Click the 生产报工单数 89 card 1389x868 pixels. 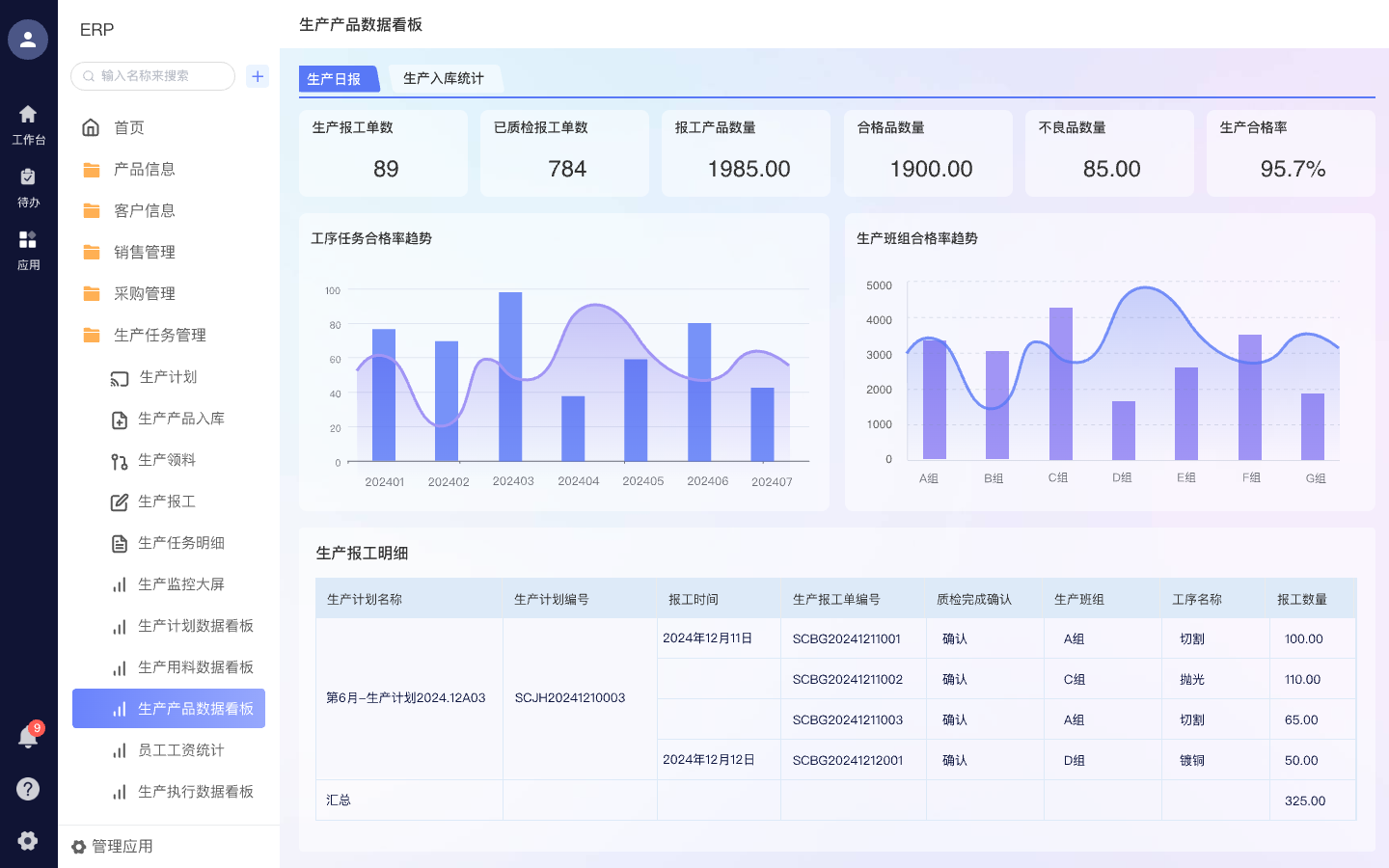[383, 153]
